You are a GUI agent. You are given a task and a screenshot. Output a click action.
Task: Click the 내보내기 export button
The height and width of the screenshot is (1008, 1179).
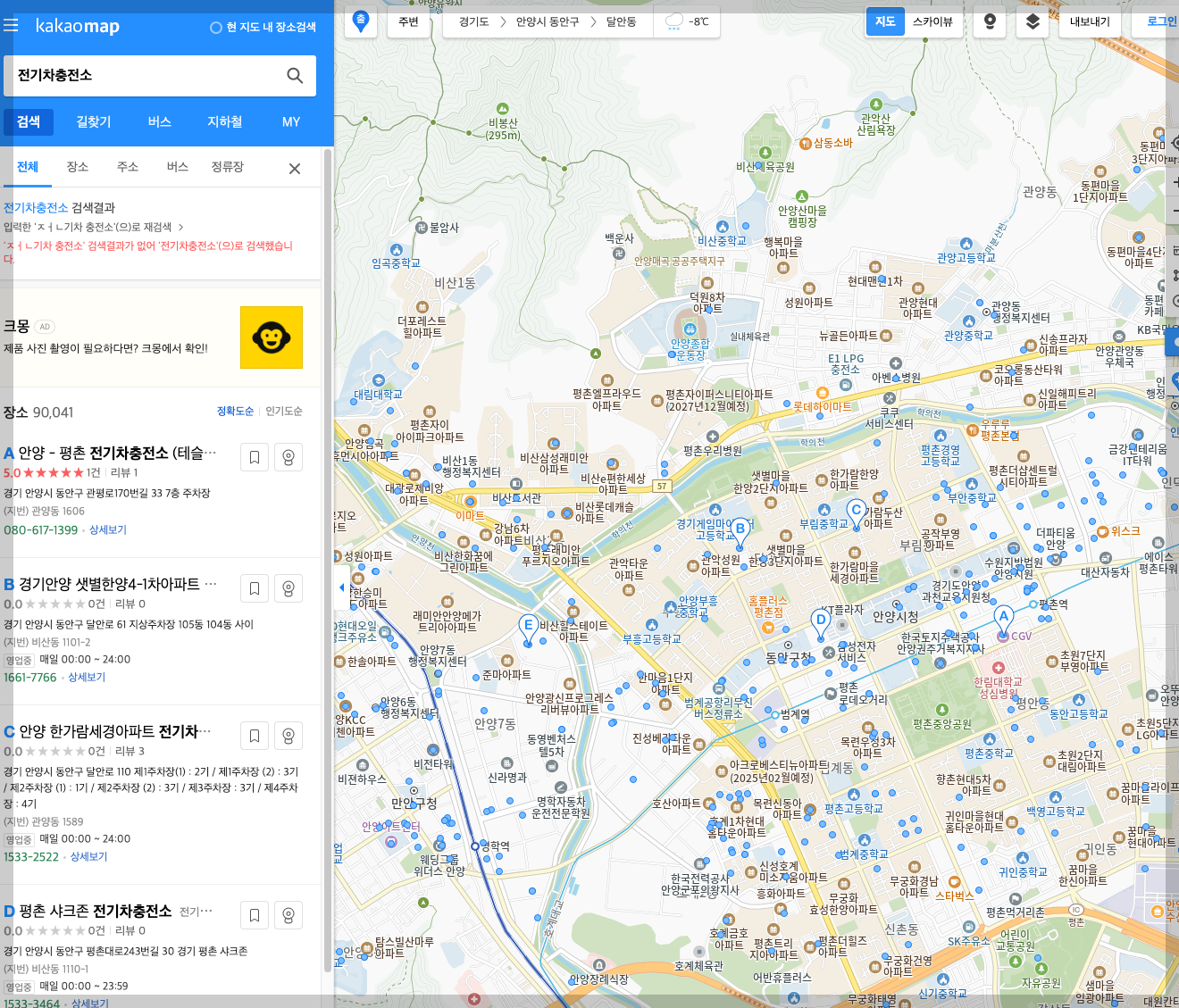tap(1091, 21)
